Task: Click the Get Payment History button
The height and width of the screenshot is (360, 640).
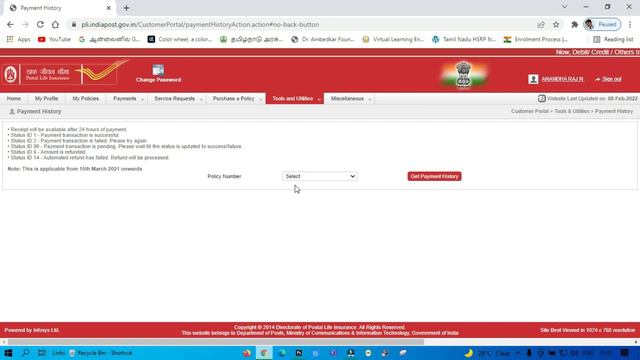Action: pos(434,176)
